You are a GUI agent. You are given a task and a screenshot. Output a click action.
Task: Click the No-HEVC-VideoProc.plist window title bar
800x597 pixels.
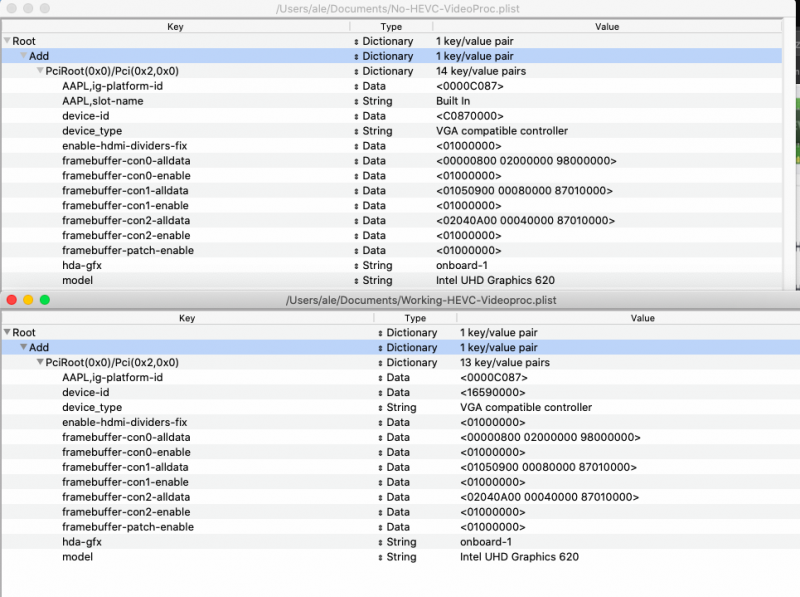pyautogui.click(x=400, y=8)
